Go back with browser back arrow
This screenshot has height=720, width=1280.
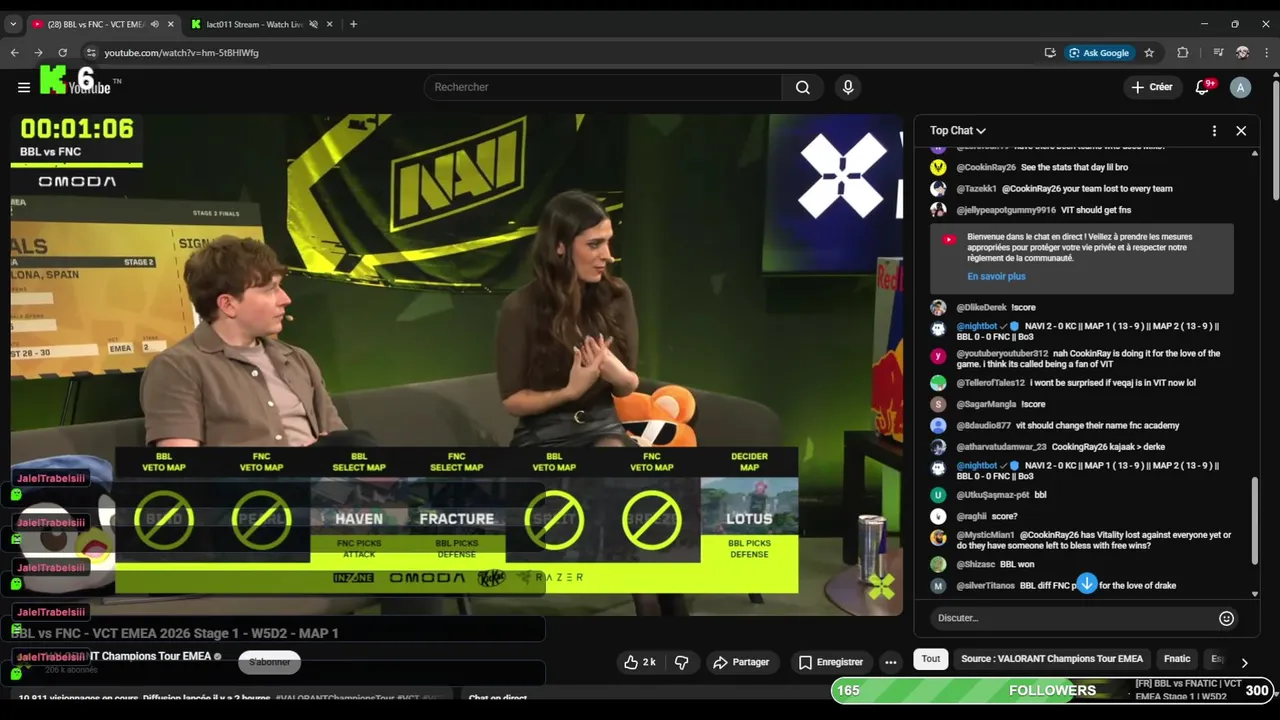pyautogui.click(x=15, y=52)
